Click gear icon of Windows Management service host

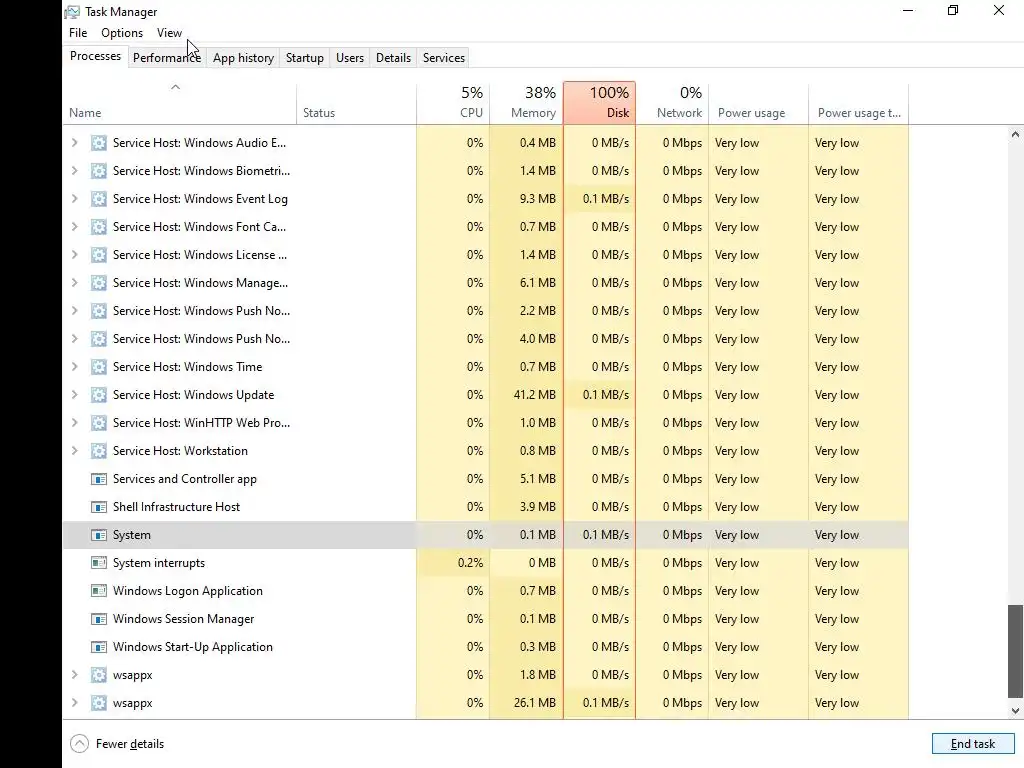(x=99, y=283)
